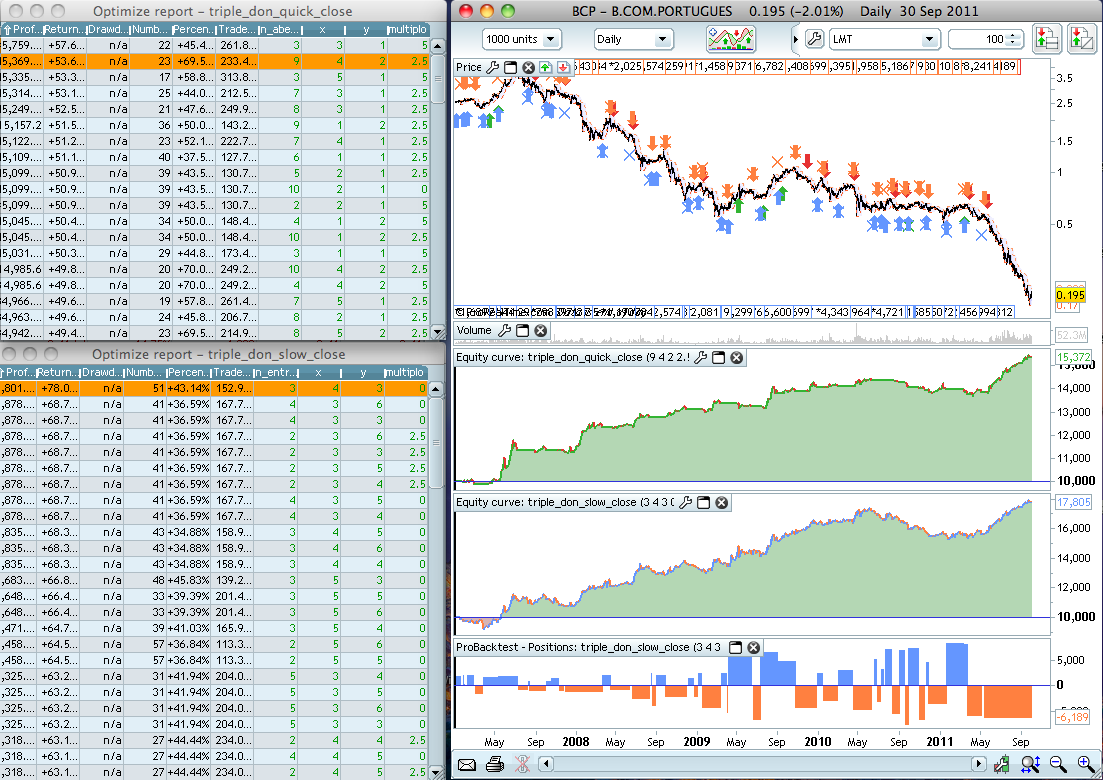Close the Volume panel
Screen dimensions: 1103x780
click(x=540, y=331)
